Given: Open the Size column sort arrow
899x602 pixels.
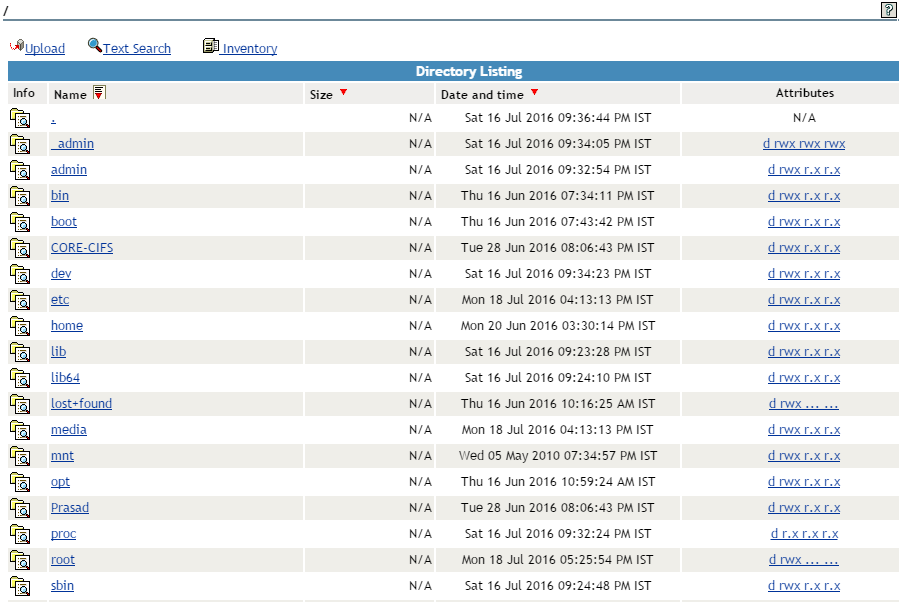Looking at the screenshot, I should tap(344, 92).
